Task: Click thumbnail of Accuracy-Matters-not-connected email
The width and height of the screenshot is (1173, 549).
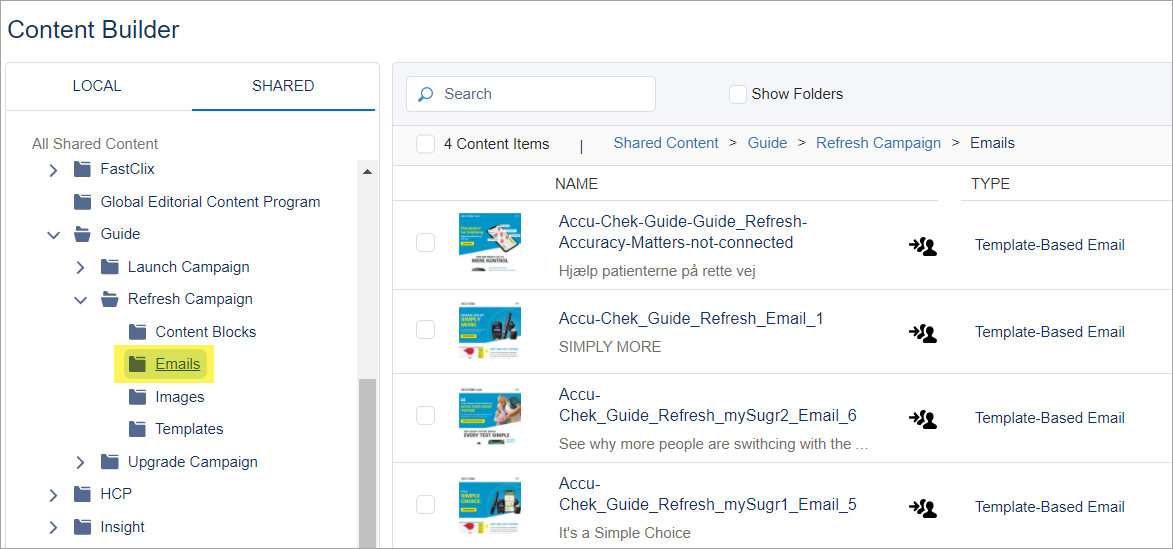Action: (490, 242)
